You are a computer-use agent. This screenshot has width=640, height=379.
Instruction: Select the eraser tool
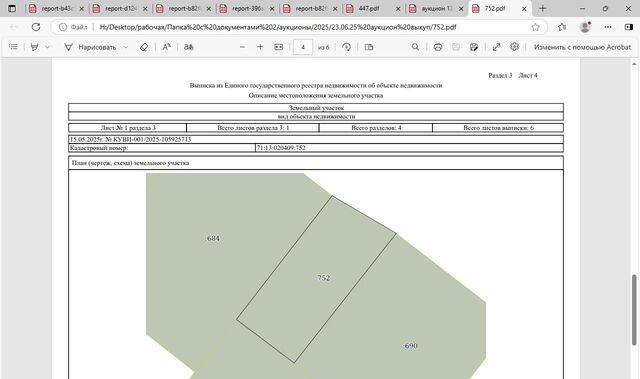[144, 47]
